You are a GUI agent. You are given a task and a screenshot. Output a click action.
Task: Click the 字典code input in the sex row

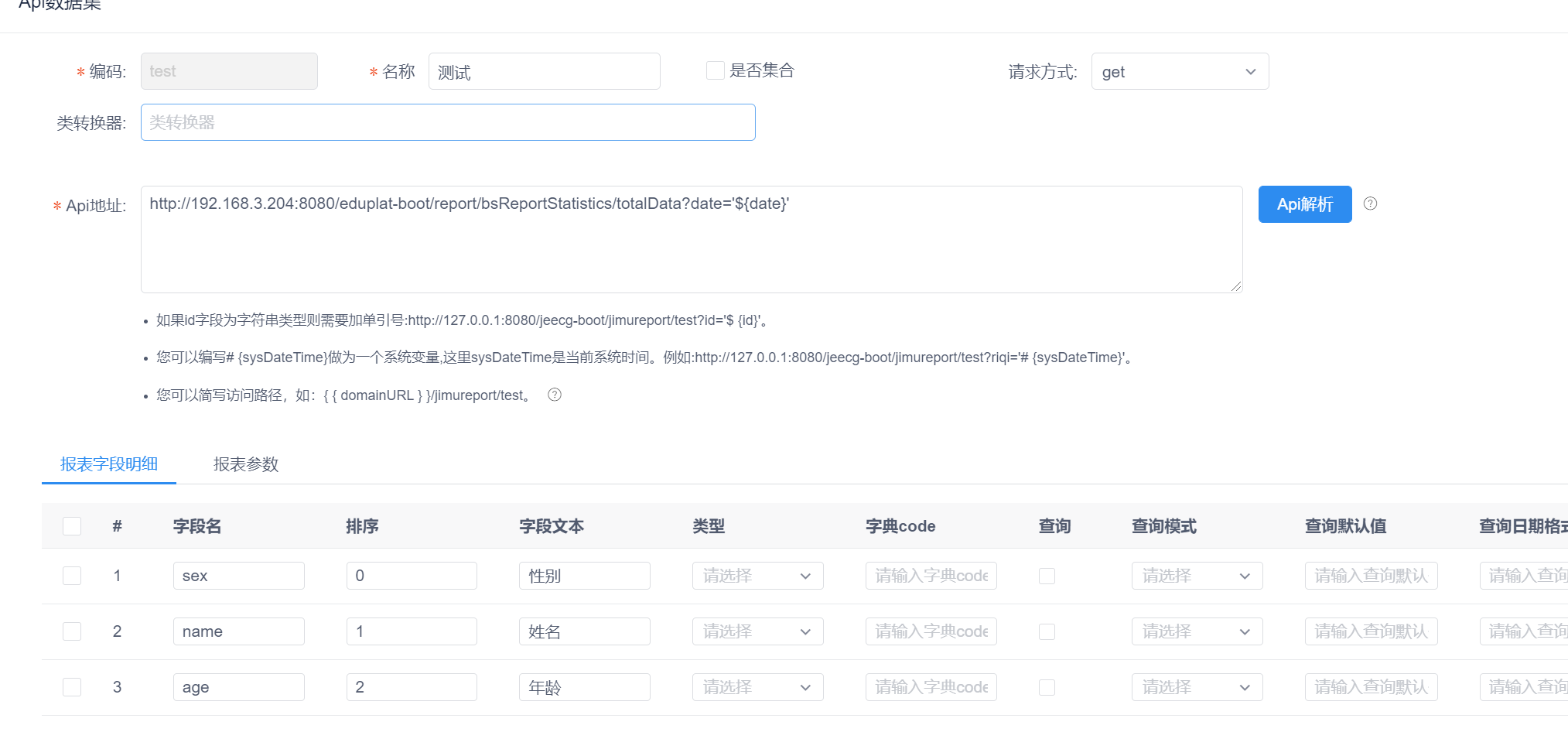pyautogui.click(x=930, y=575)
